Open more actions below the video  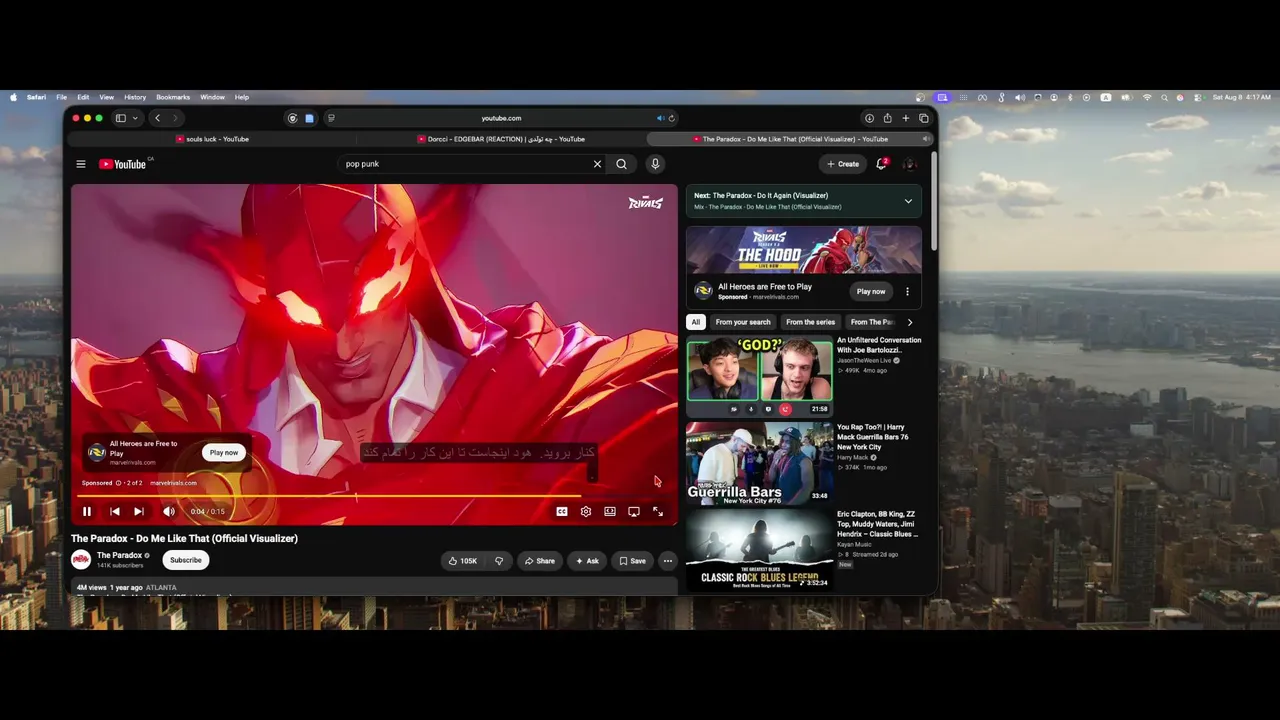668,561
